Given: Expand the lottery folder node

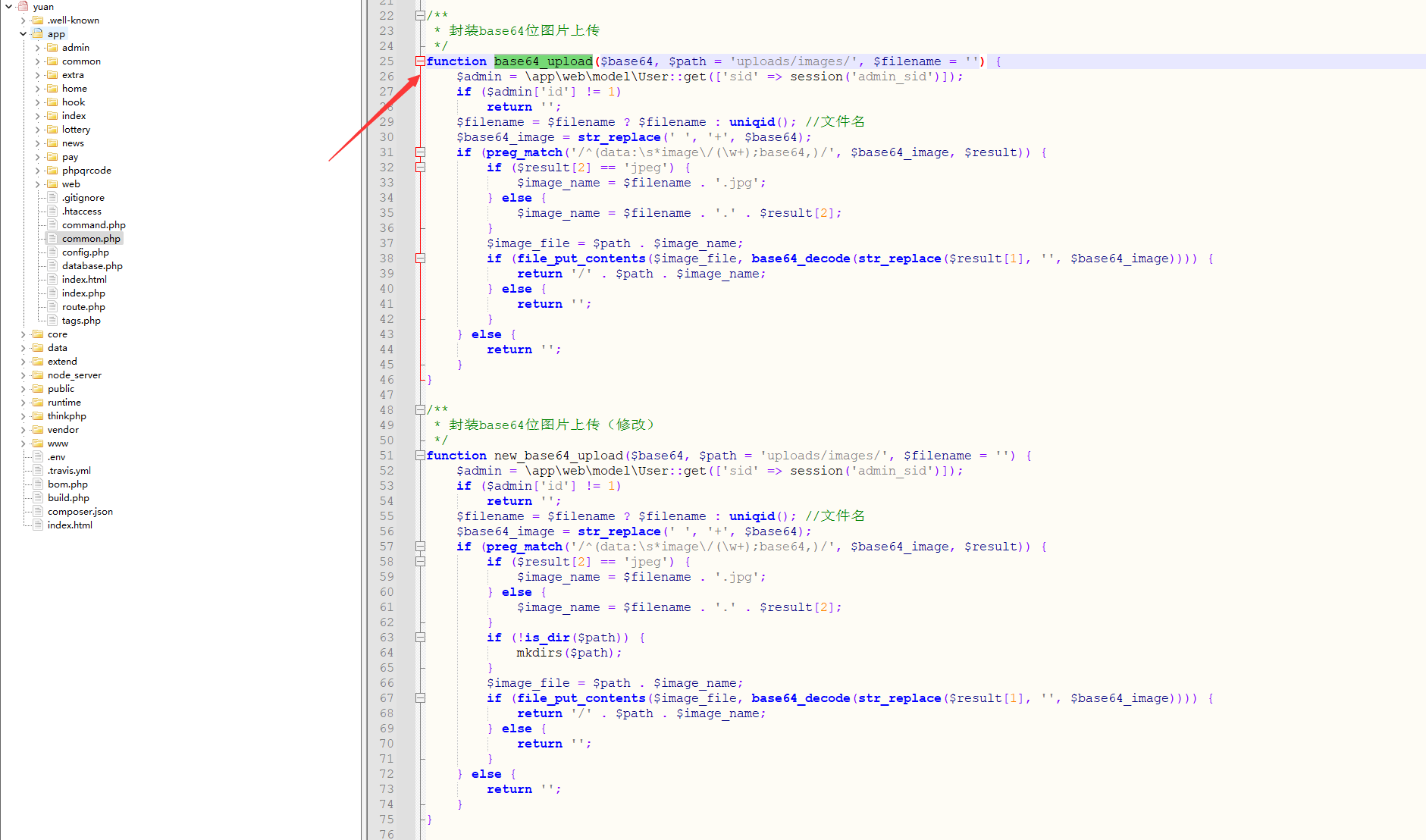Looking at the screenshot, I should point(38,130).
